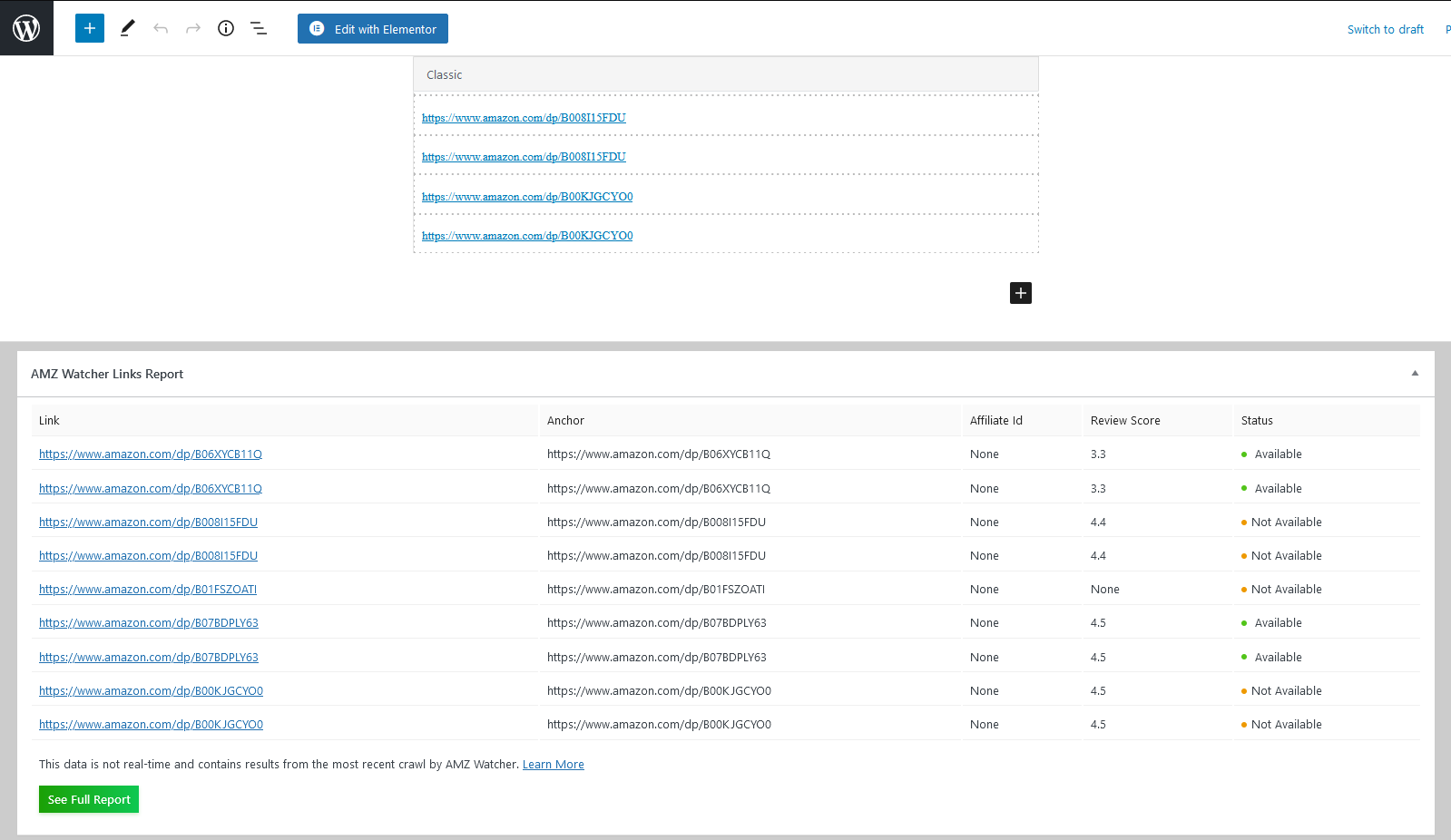
Task: Select Not Available status in last B00KJGCYO0 row
Action: tap(1281, 725)
